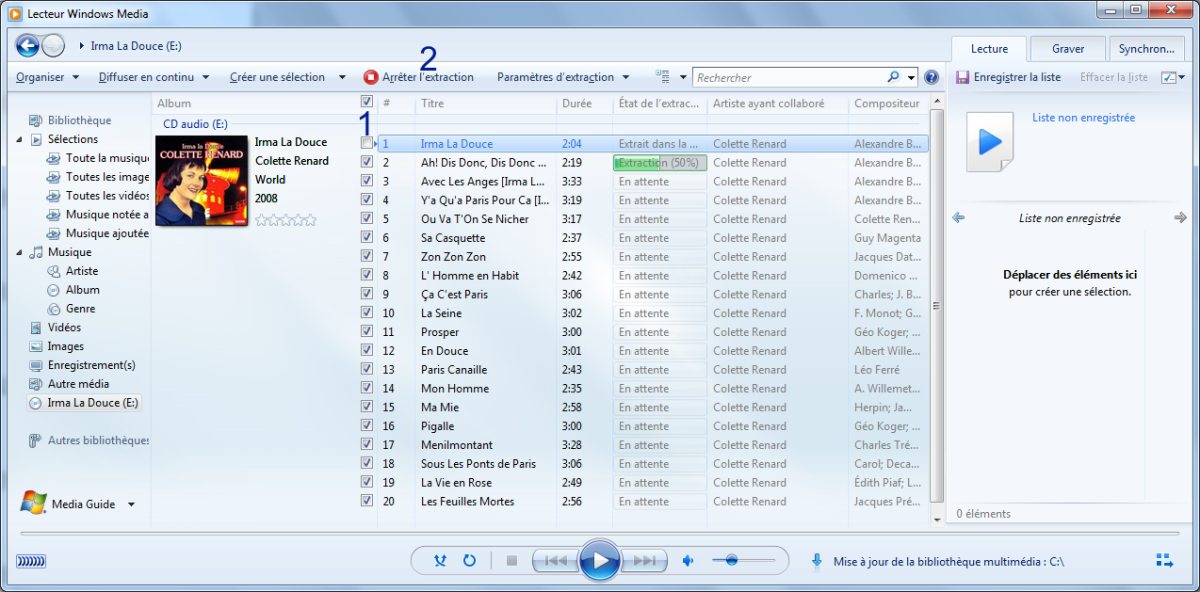This screenshot has height=592, width=1200.
Task: Click the Liste non enregistrée title link
Action: click(x=1083, y=117)
